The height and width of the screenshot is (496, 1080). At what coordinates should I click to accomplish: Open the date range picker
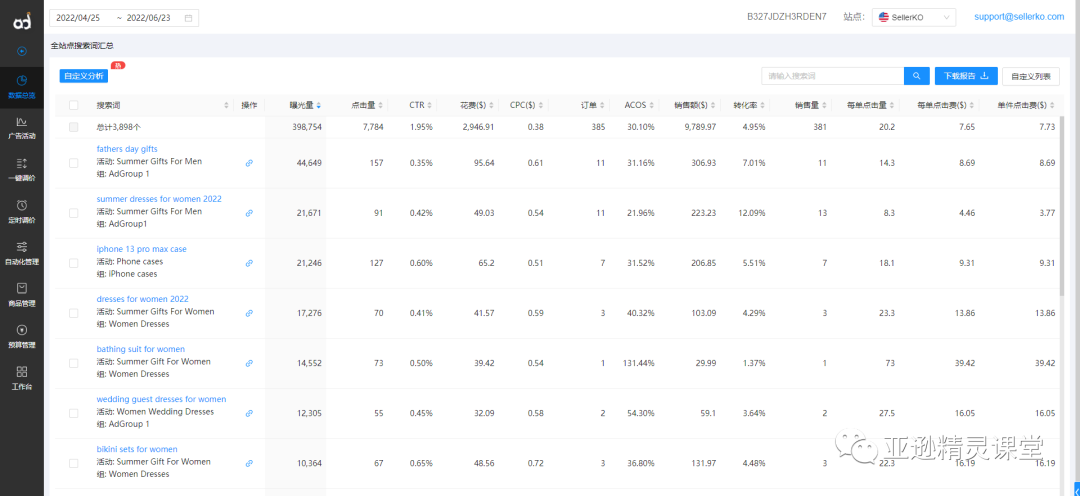pyautogui.click(x=124, y=18)
